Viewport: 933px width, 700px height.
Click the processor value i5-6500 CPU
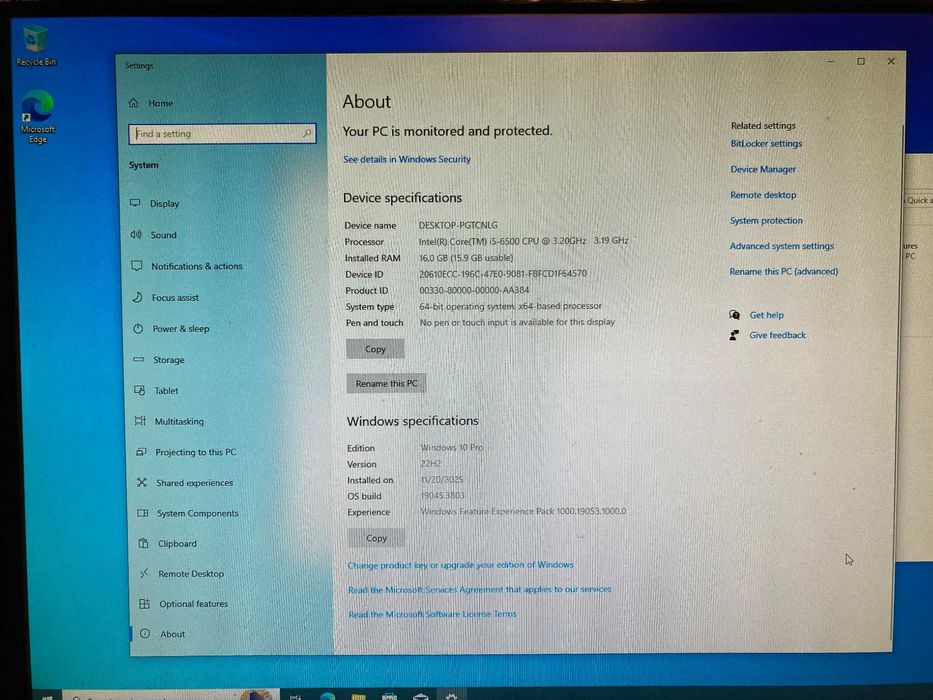point(524,241)
